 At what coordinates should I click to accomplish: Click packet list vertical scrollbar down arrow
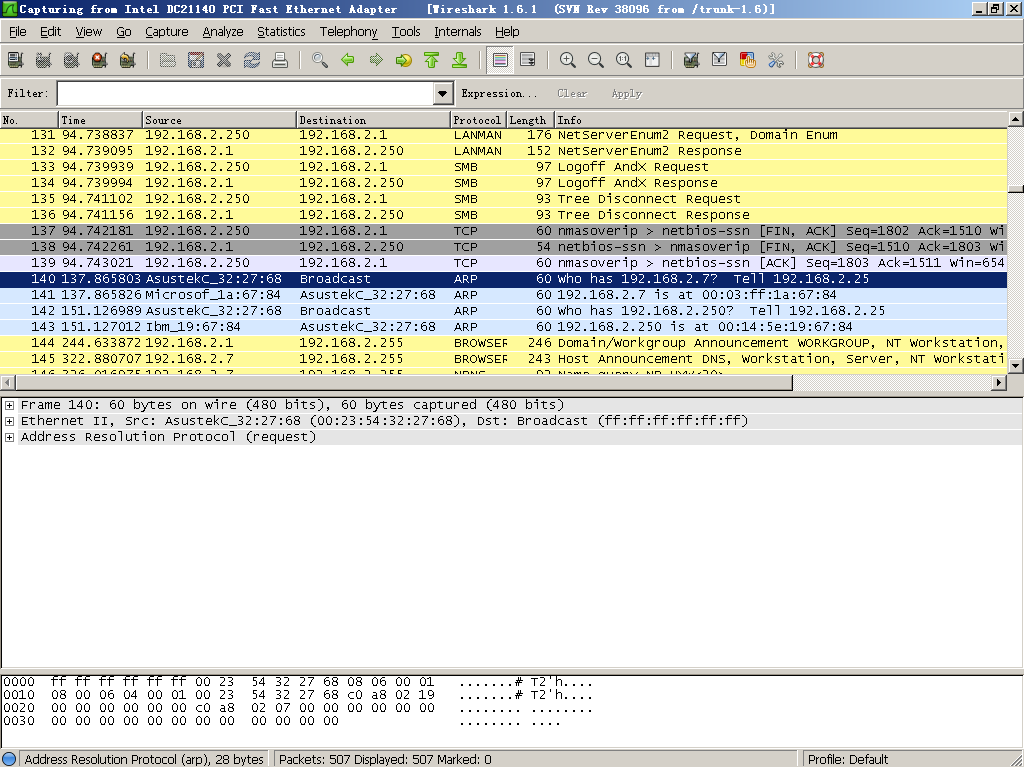pyautogui.click(x=1015, y=366)
